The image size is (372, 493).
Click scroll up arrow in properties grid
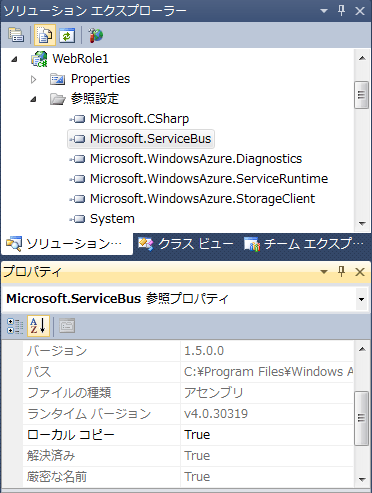coord(362,349)
